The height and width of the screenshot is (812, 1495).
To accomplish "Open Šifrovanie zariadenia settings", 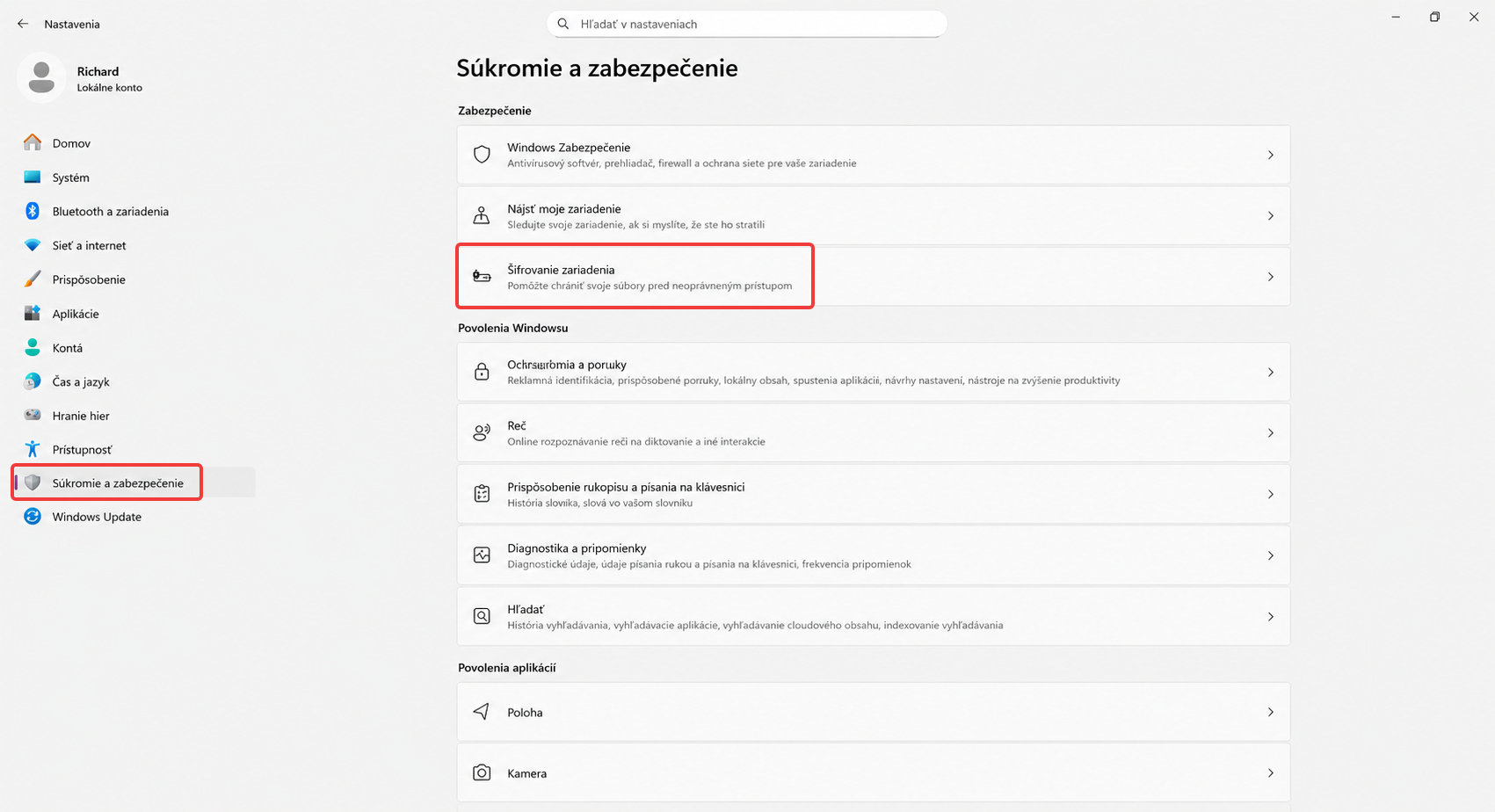I will coord(874,277).
